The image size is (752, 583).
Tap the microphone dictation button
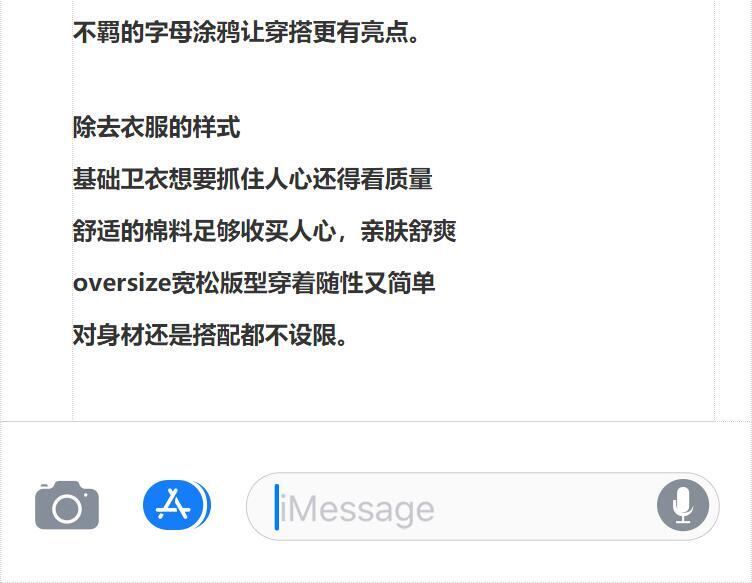682,505
